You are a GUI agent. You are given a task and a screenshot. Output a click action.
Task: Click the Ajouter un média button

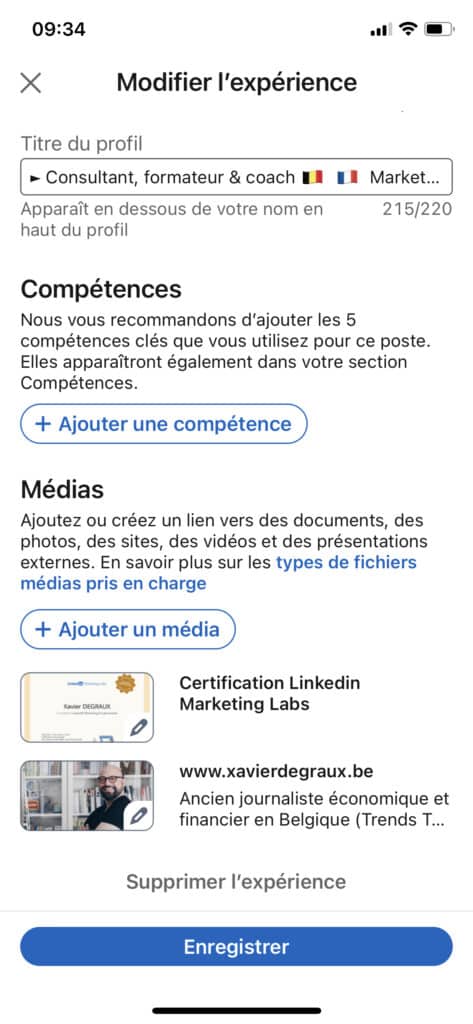(127, 630)
